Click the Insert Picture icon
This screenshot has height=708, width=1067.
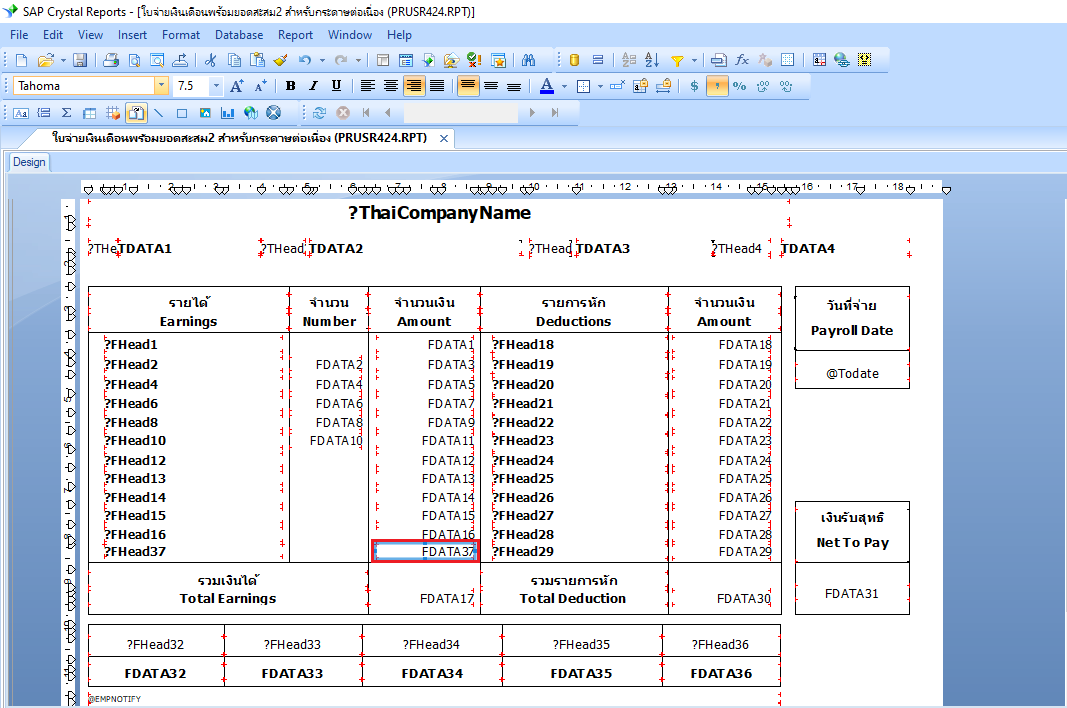coord(205,113)
